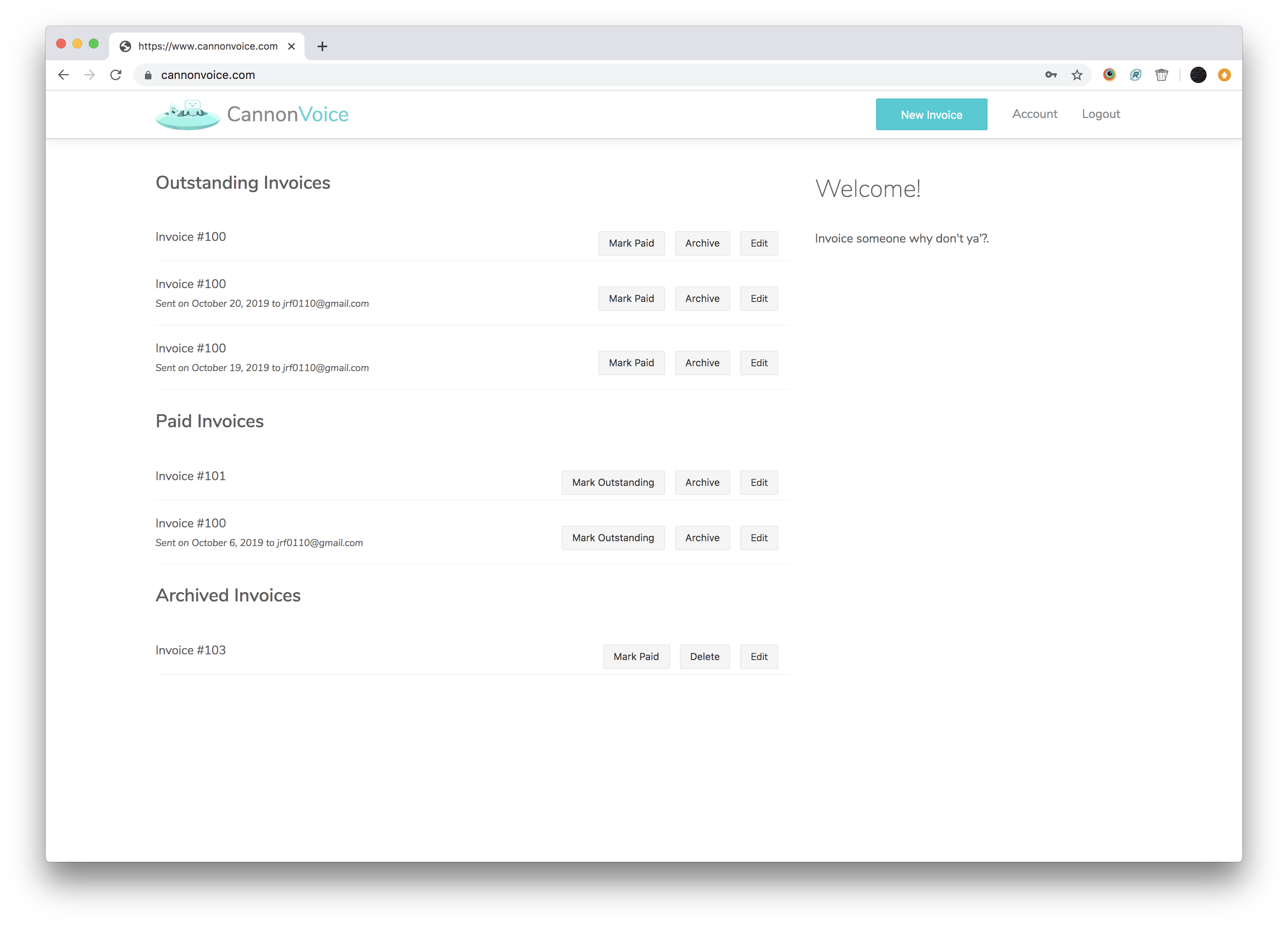
Task: Open saved passwords key icon
Action: (1051, 75)
